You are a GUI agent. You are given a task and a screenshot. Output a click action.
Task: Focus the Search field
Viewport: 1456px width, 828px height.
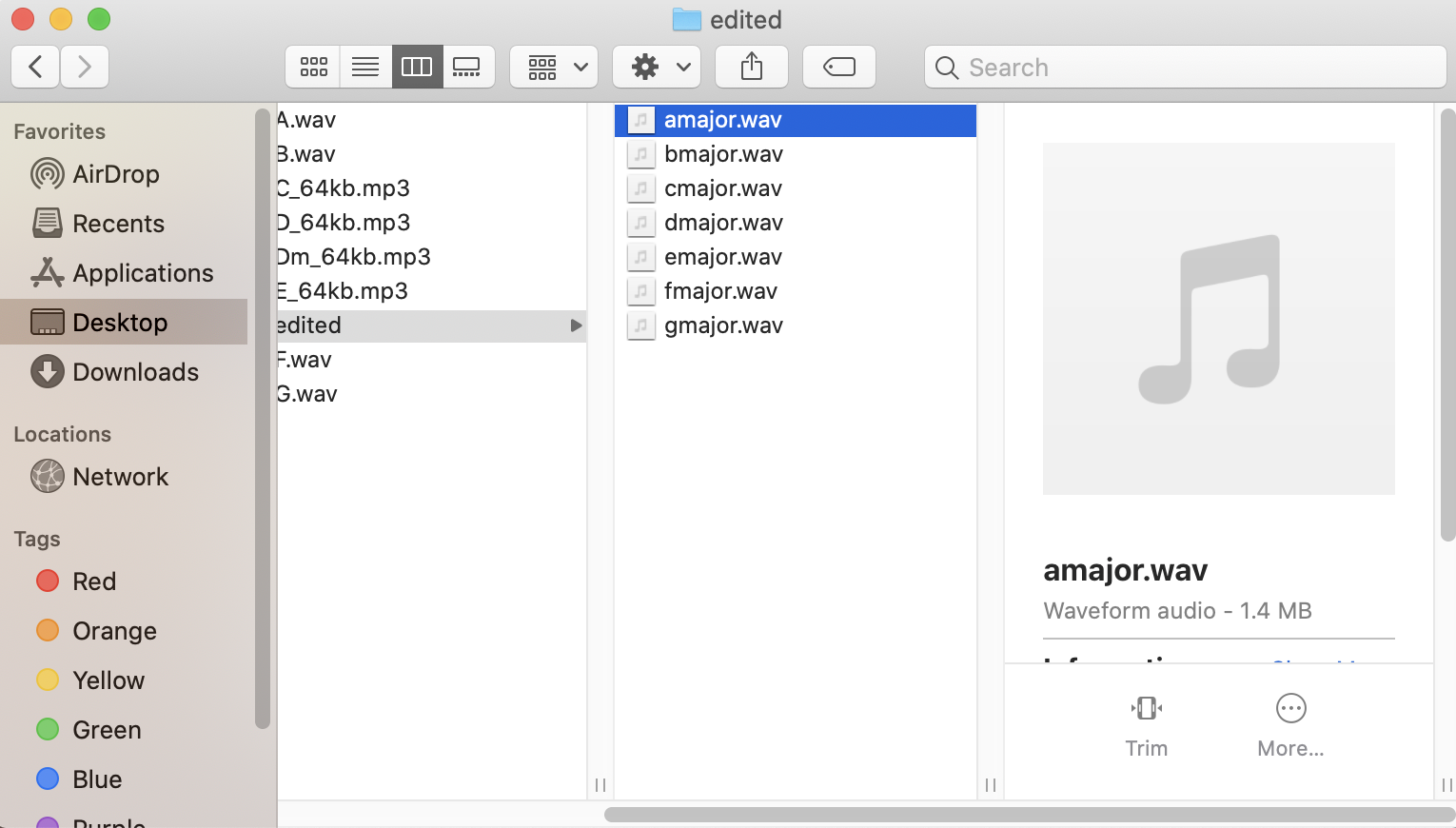click(1186, 67)
